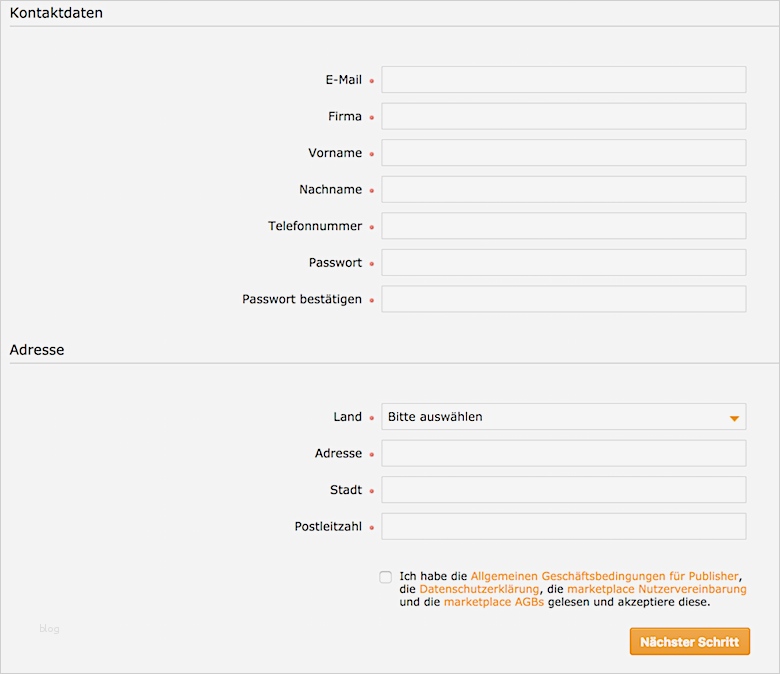Click the Nachname input field
This screenshot has width=780, height=674.
[x=563, y=190]
